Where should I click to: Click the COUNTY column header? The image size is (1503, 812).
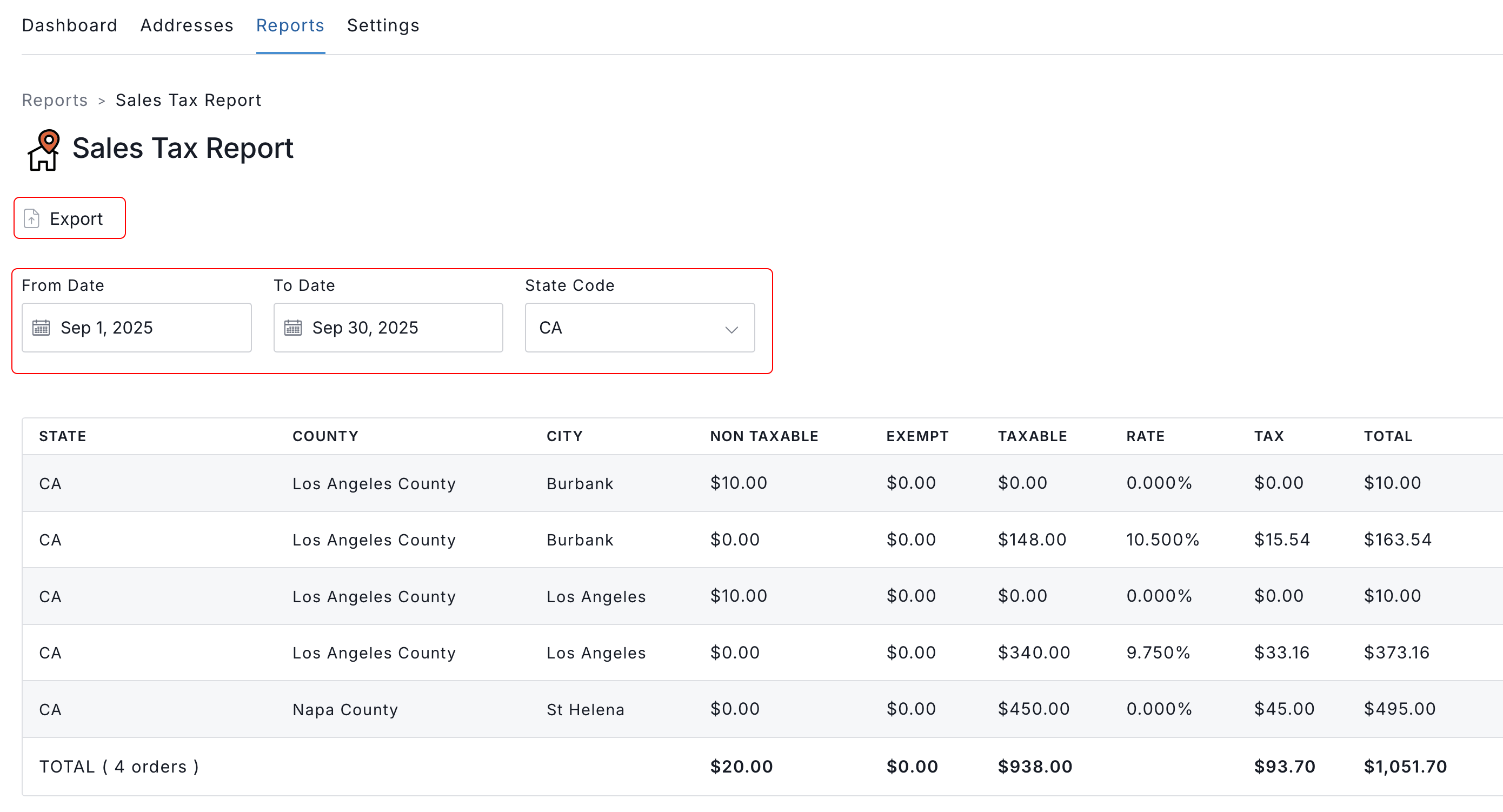325,436
